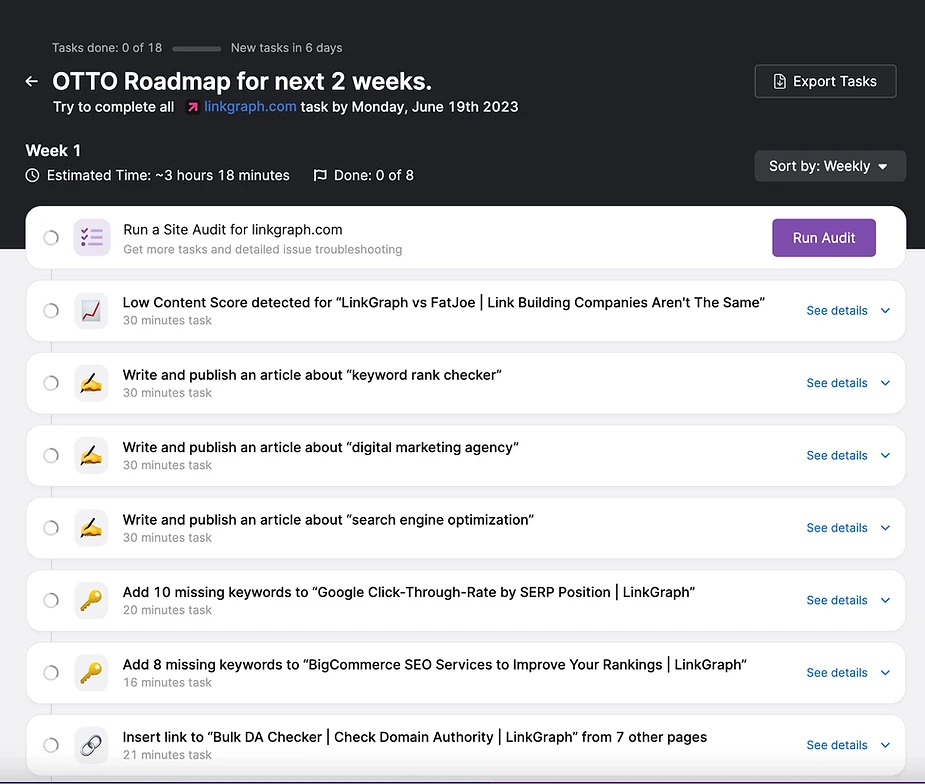Expand the Add 10 missing keywords task chevron

(x=885, y=601)
